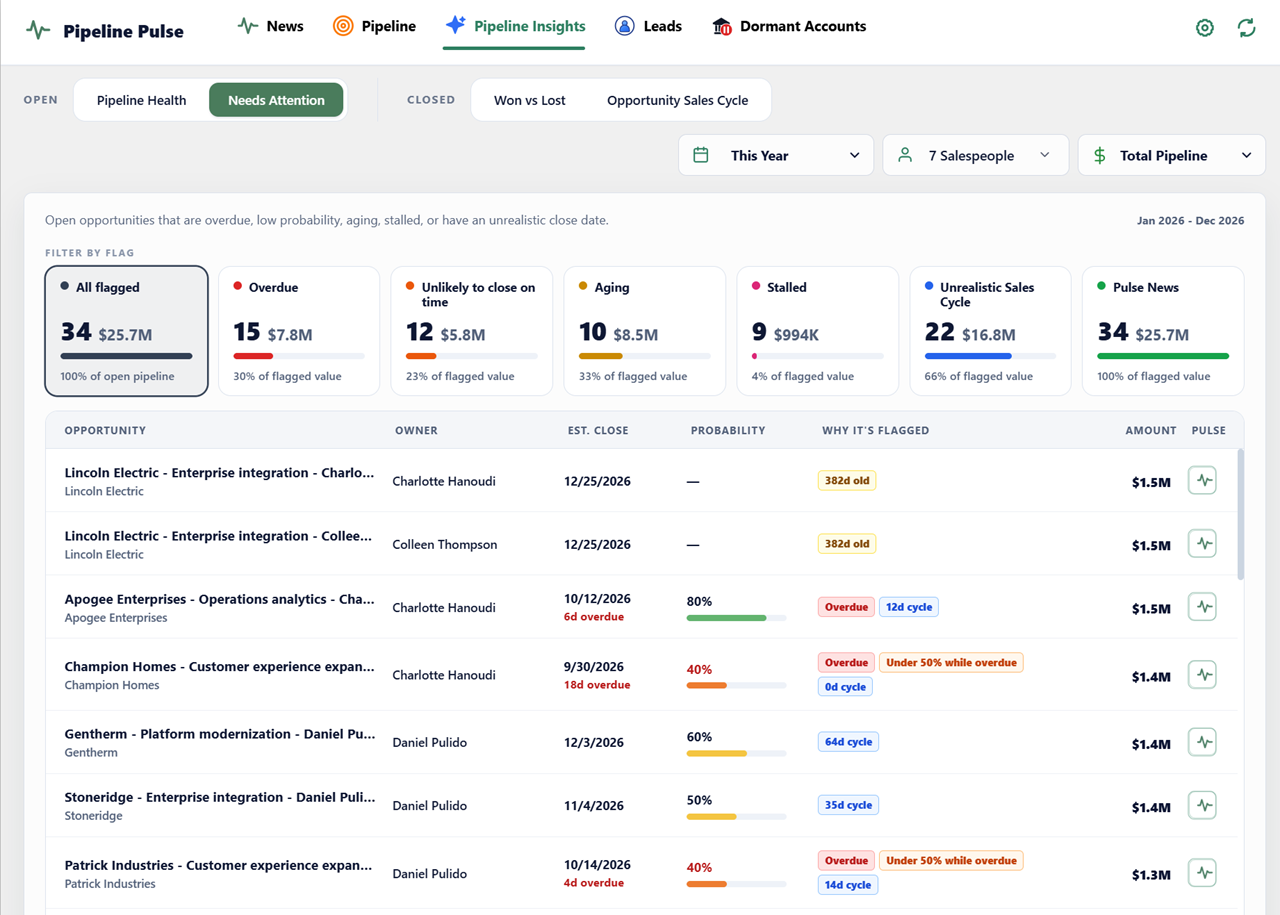The height and width of the screenshot is (915, 1280).
Task: Open the 7 Salespeople dropdown
Action: point(975,155)
